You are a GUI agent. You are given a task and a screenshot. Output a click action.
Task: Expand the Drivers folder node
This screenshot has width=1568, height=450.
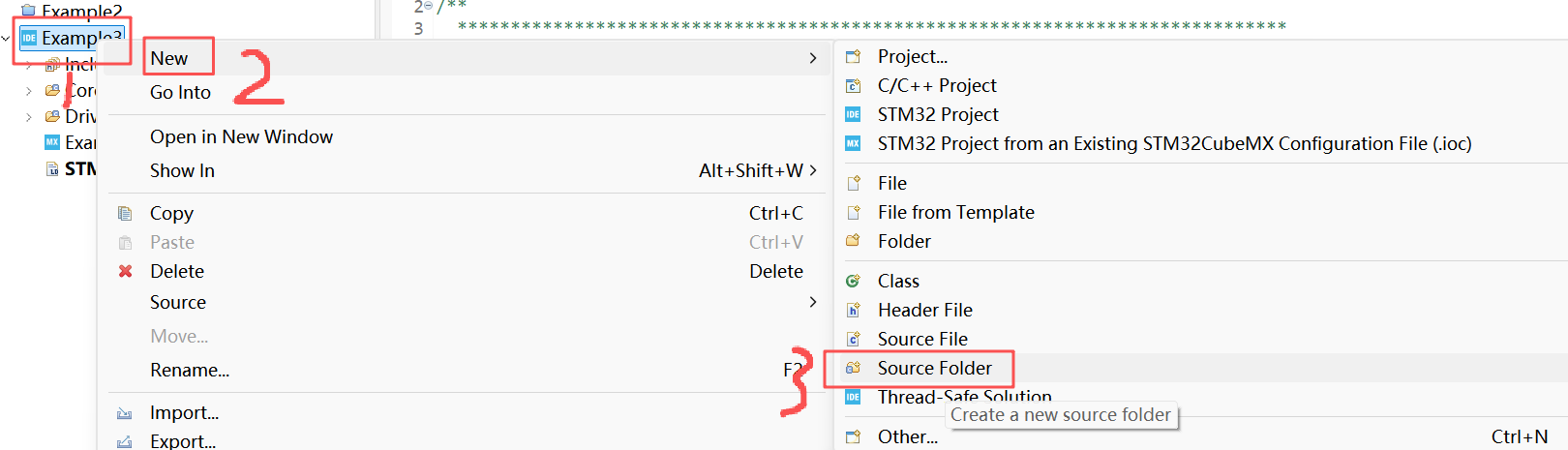pyautogui.click(x=29, y=116)
